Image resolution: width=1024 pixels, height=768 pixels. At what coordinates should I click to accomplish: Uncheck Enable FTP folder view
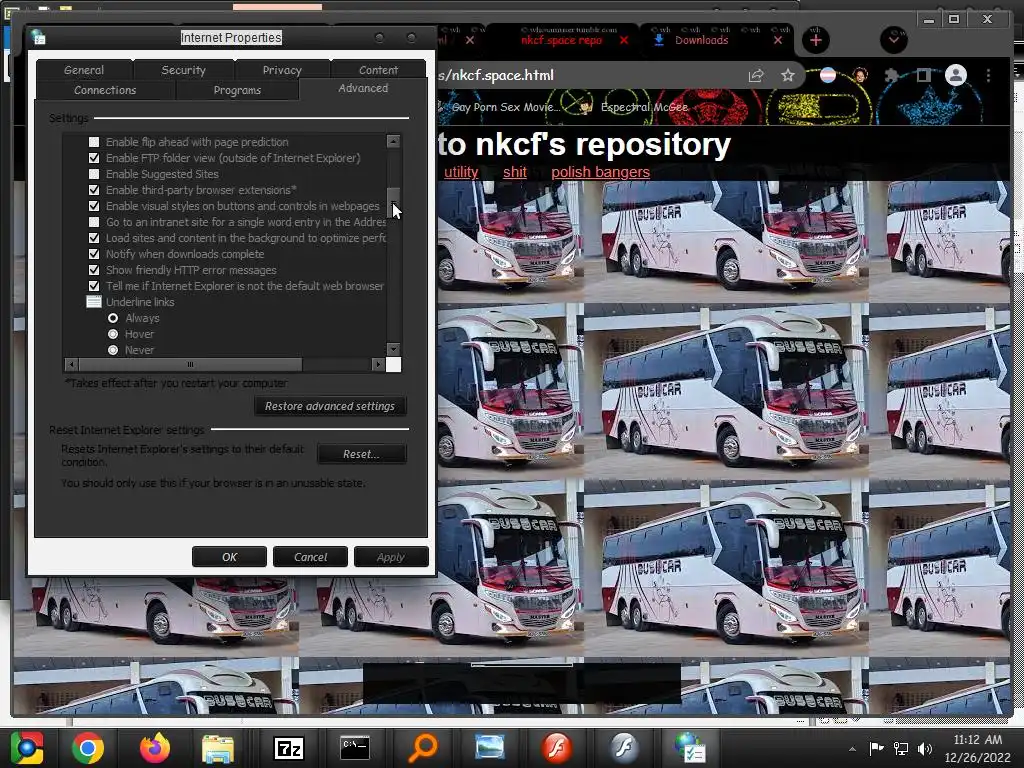pos(94,158)
